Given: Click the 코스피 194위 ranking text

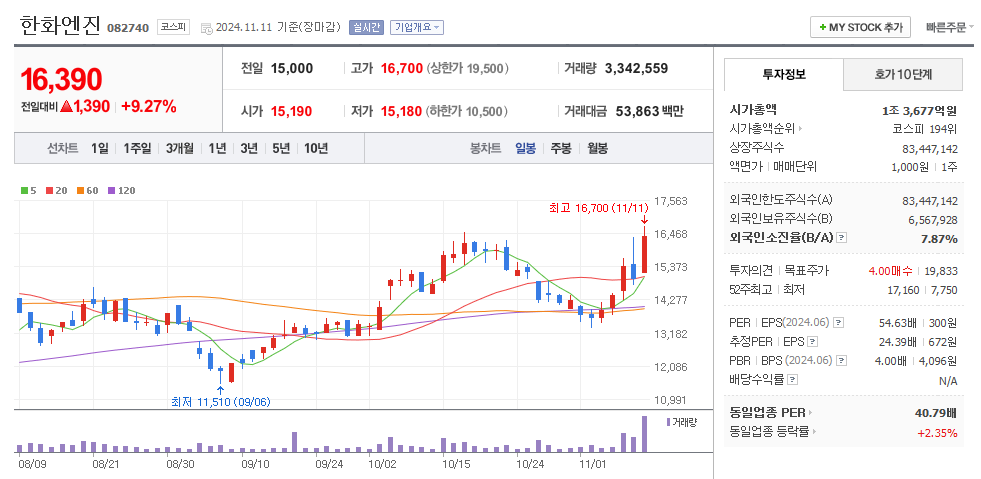Looking at the screenshot, I should click(x=925, y=129).
